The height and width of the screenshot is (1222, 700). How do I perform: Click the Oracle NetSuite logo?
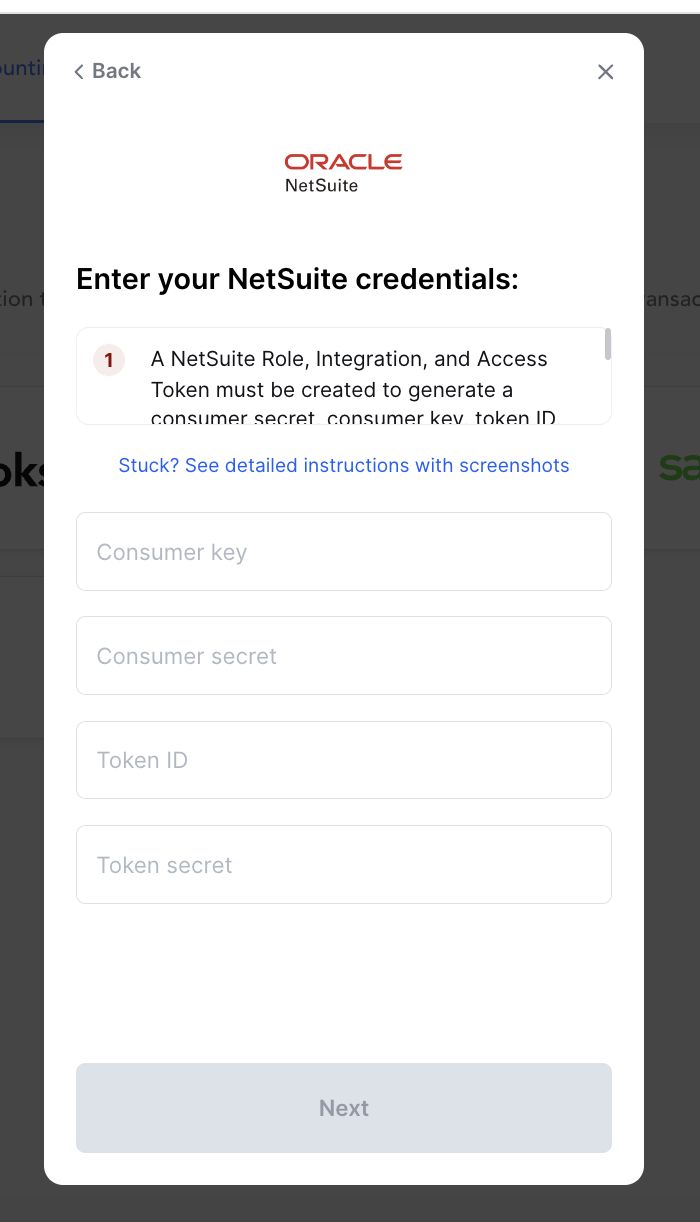coord(343,172)
